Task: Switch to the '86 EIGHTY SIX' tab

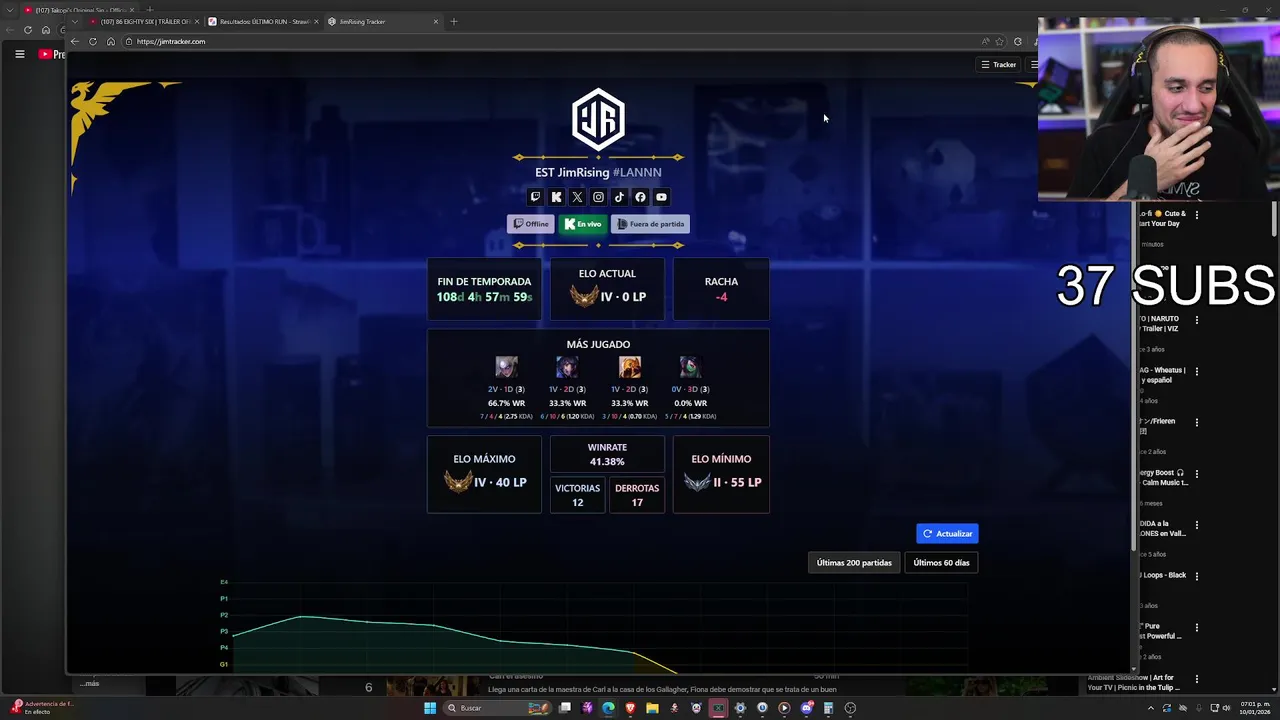Action: pos(144,21)
